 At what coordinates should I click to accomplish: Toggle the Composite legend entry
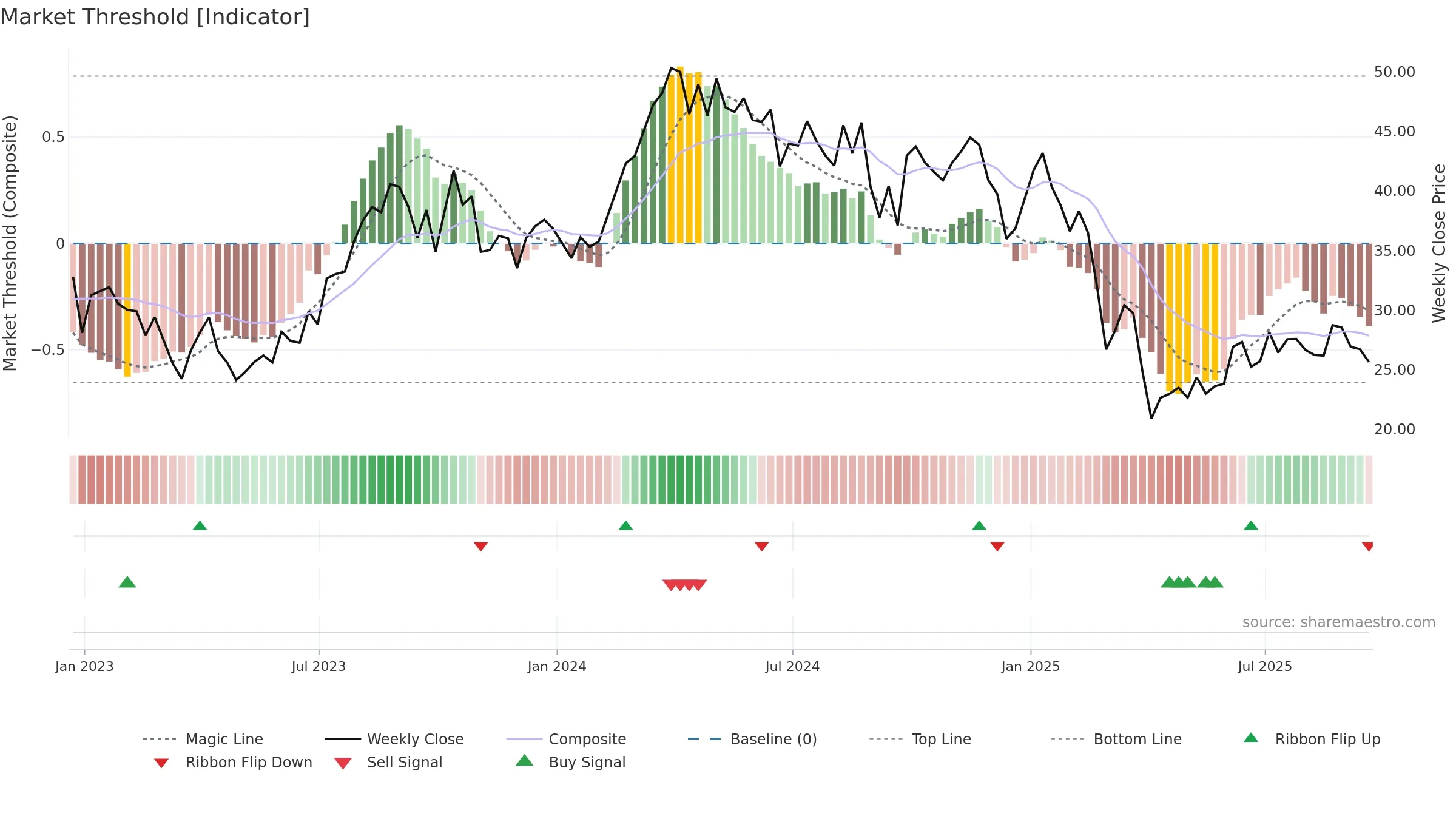(x=566, y=739)
